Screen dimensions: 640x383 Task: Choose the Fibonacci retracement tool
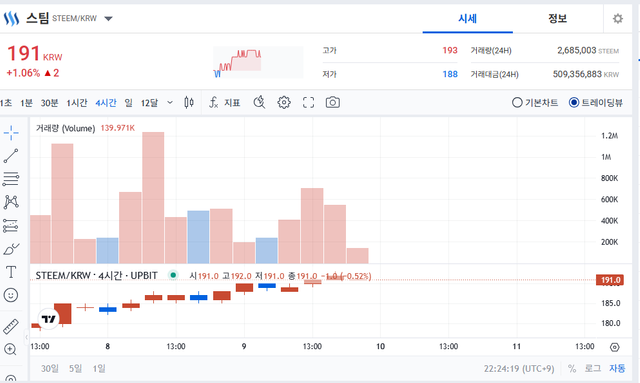(x=11, y=179)
